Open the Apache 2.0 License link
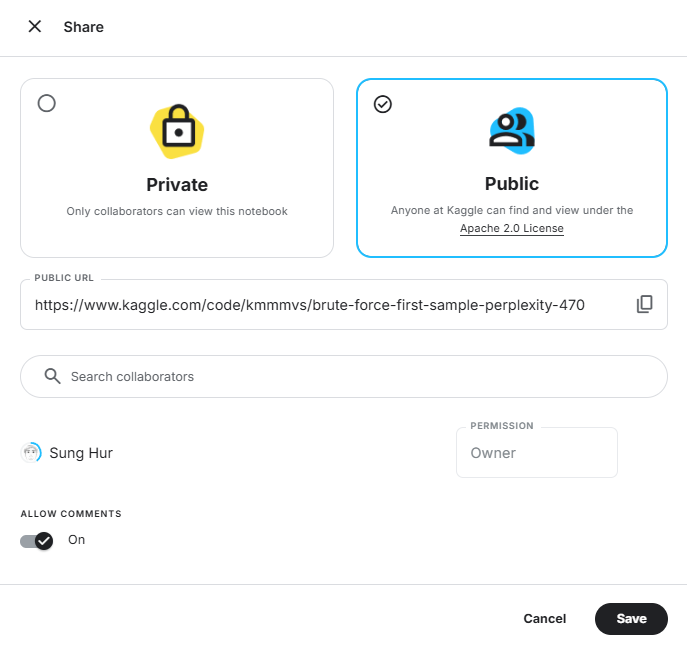687x646 pixels. [511, 229]
